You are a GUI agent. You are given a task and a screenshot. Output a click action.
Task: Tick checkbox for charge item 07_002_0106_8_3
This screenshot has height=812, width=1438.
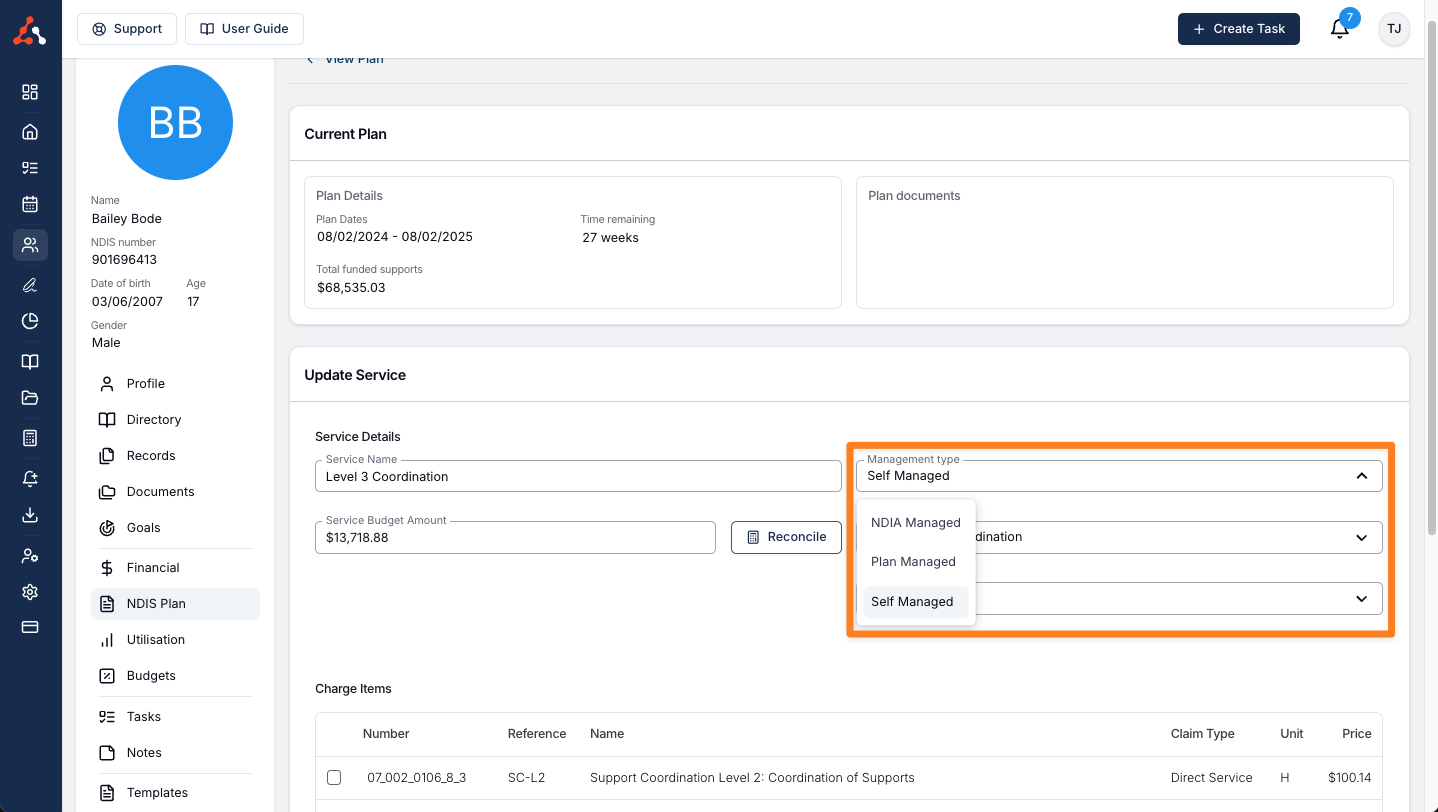pos(334,777)
